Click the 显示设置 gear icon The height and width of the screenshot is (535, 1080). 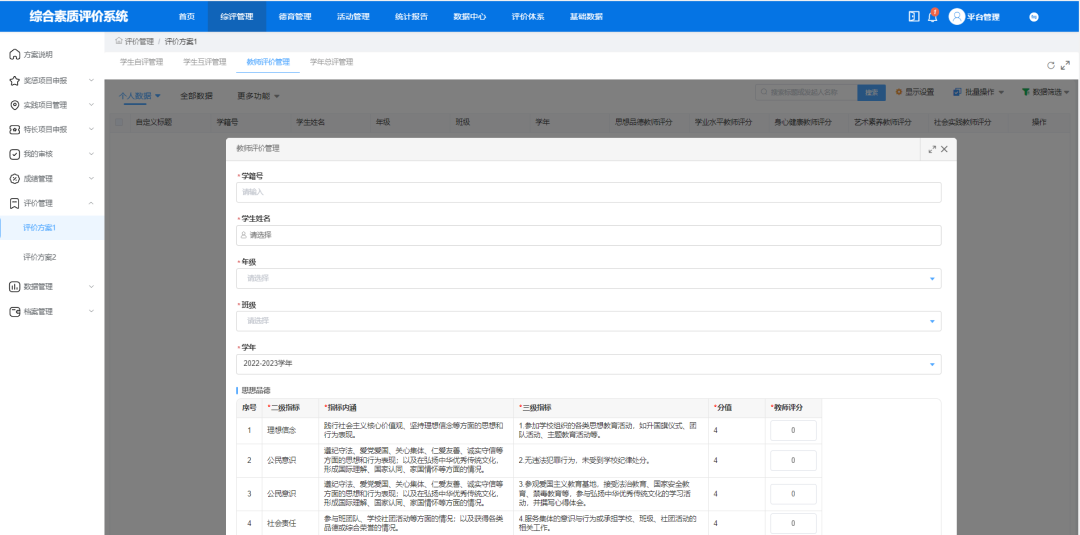[899, 92]
